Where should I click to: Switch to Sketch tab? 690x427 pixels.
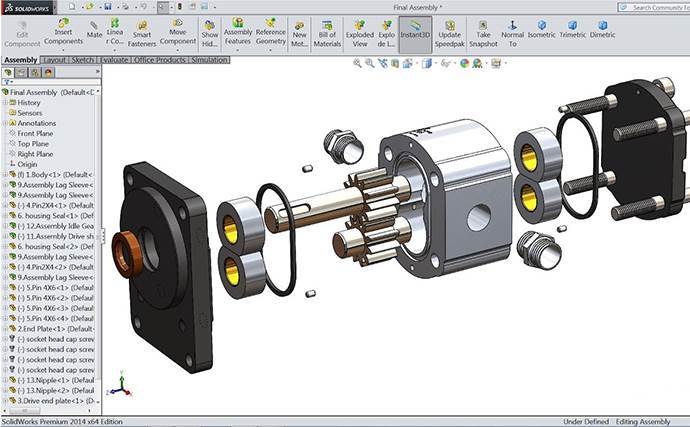(x=82, y=60)
